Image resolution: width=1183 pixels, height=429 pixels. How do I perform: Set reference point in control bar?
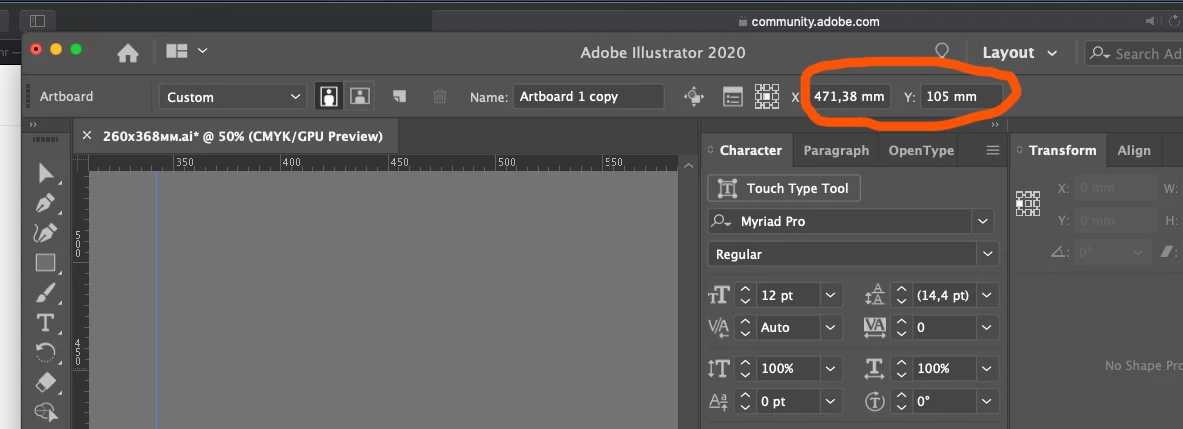click(767, 97)
